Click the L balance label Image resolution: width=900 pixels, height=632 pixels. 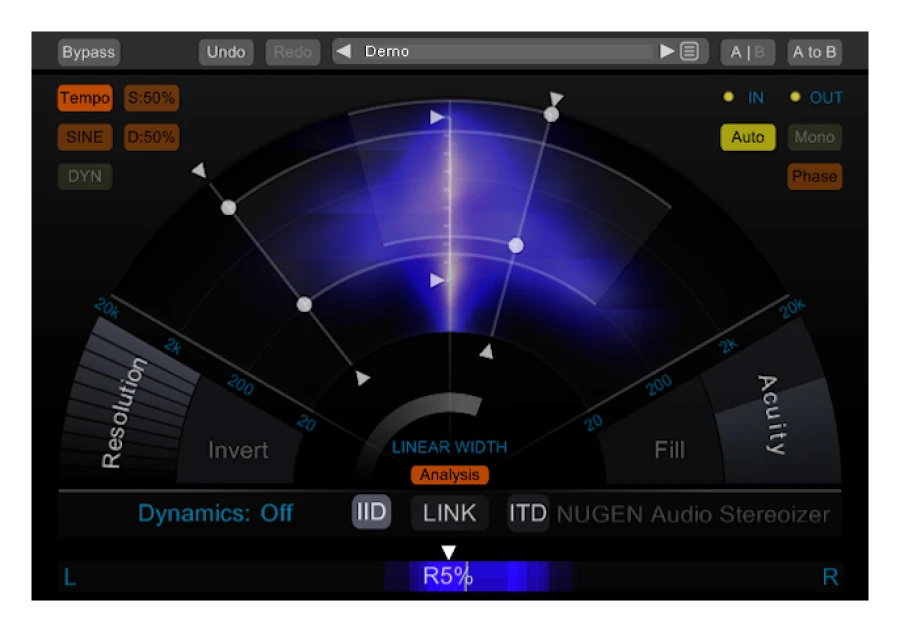coord(69,577)
